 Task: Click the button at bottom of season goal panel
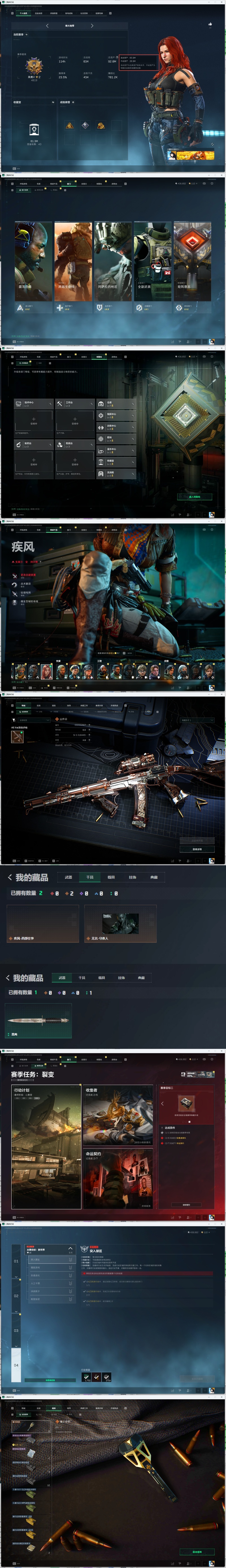(x=186, y=1205)
